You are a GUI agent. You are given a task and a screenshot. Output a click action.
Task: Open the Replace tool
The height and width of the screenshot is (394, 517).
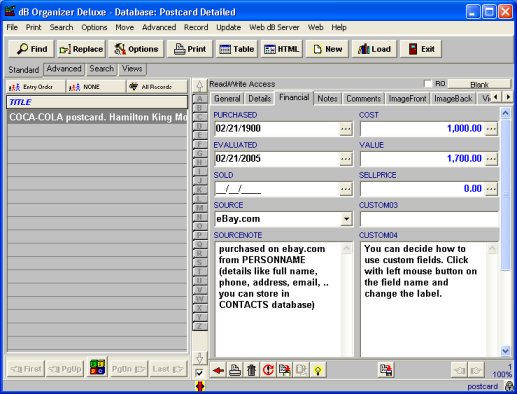81,49
